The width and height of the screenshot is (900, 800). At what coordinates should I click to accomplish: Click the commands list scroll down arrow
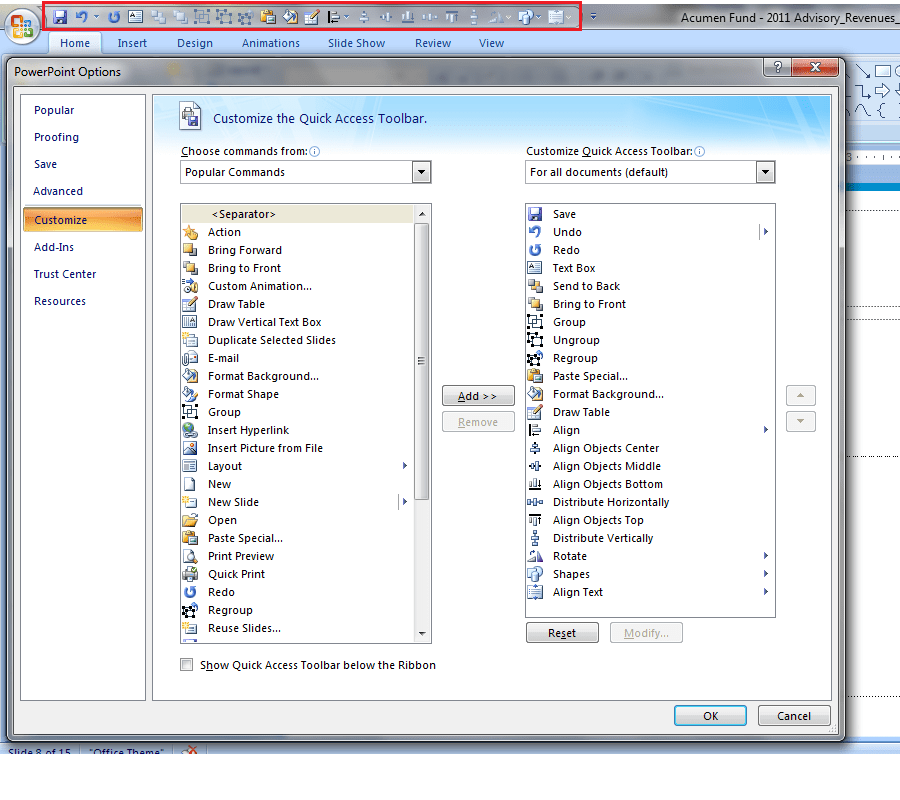coord(422,634)
